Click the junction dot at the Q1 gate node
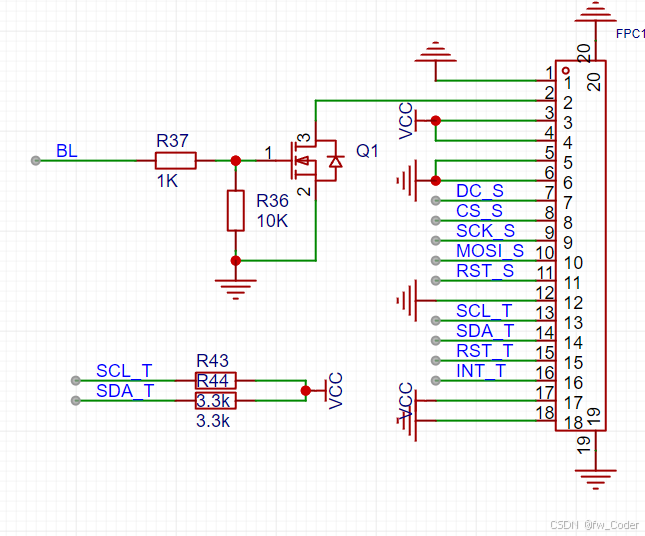This screenshot has width=645, height=536. 236,160
